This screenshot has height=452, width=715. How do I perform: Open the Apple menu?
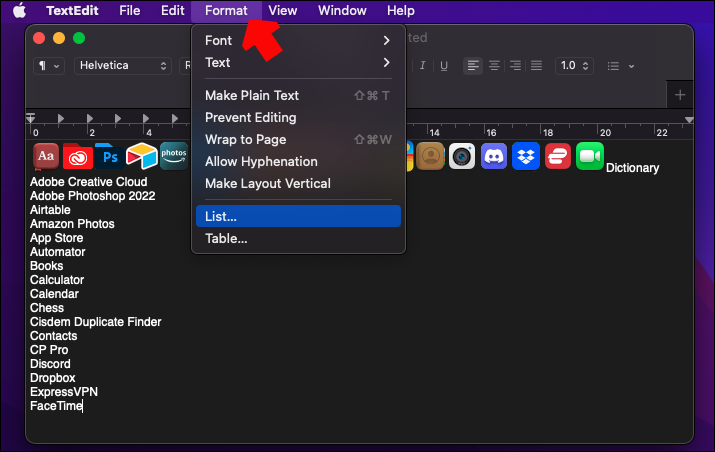(19, 11)
